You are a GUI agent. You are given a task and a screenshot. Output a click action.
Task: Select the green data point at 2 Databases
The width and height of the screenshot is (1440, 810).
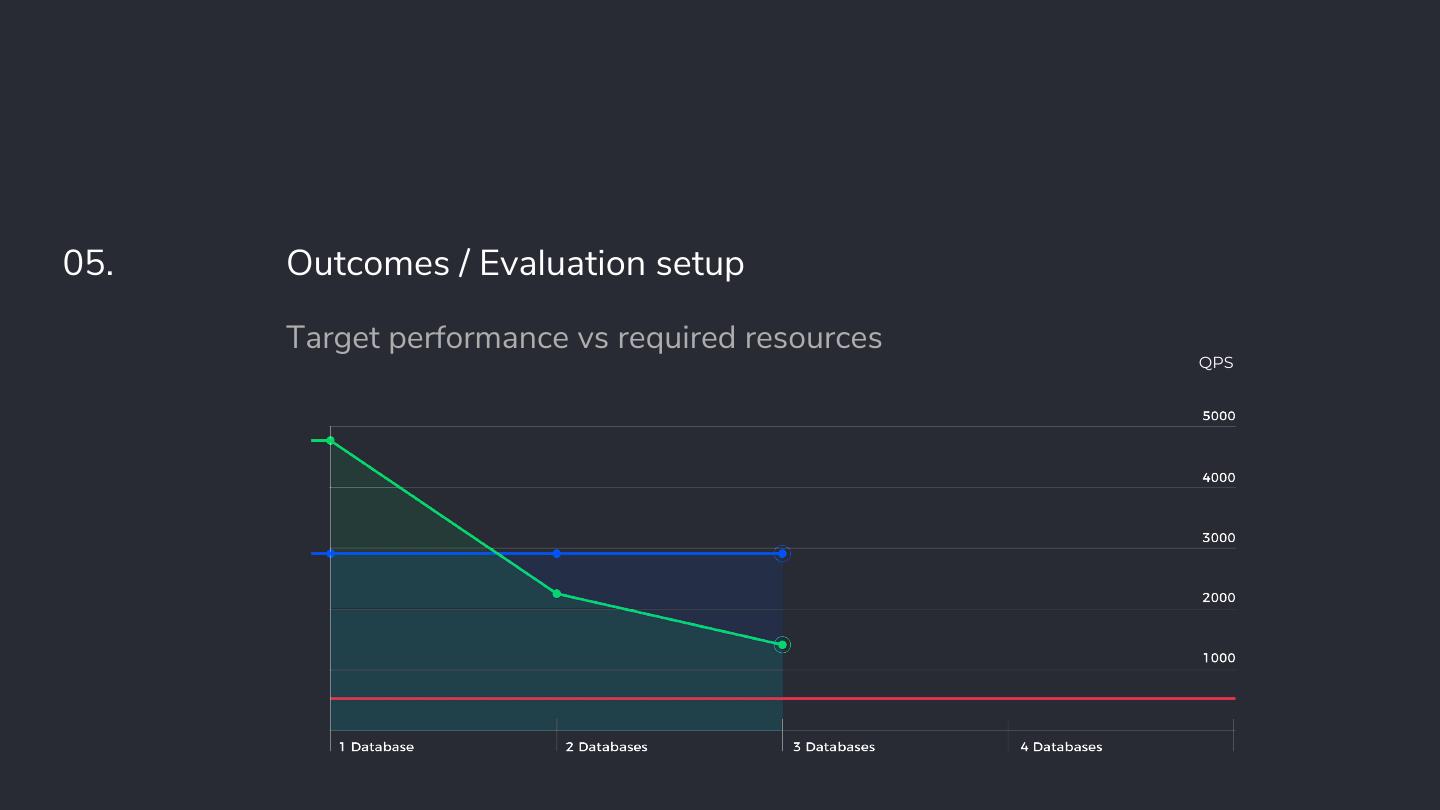tap(557, 594)
